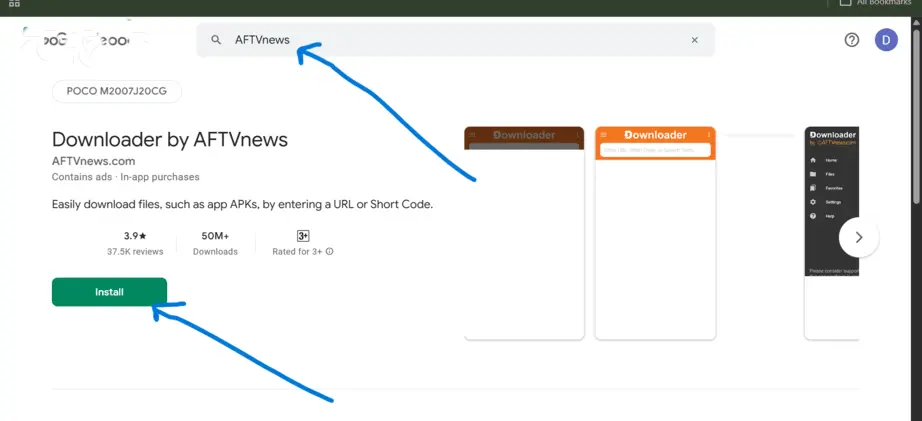Open the All Bookmarks folder

tap(877, 3)
